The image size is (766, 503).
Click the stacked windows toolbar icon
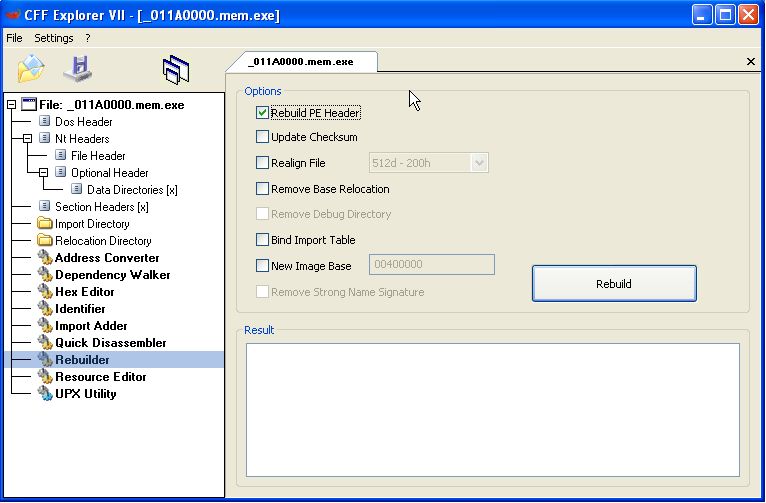[x=176, y=70]
